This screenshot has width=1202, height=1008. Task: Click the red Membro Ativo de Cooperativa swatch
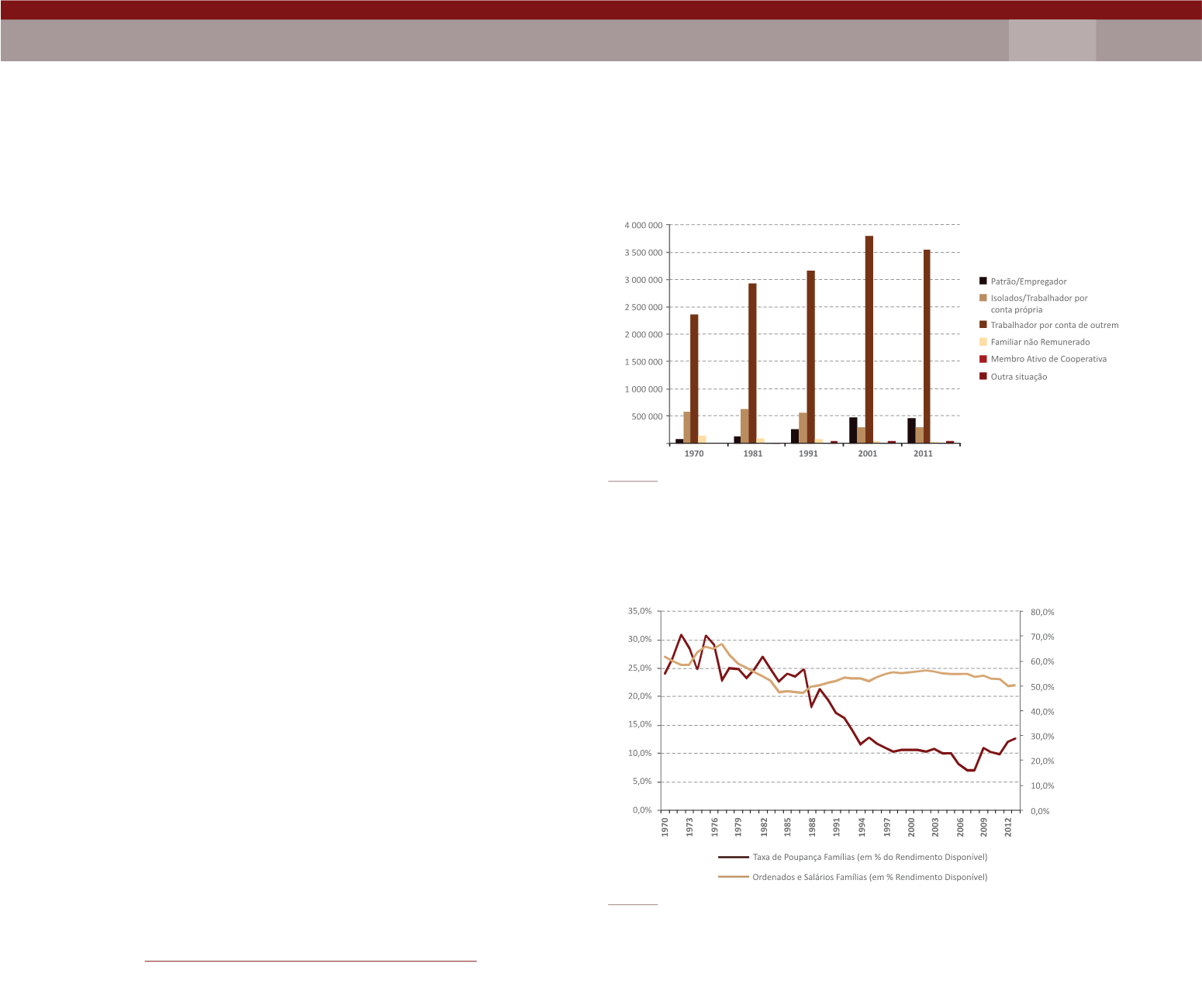tap(983, 359)
